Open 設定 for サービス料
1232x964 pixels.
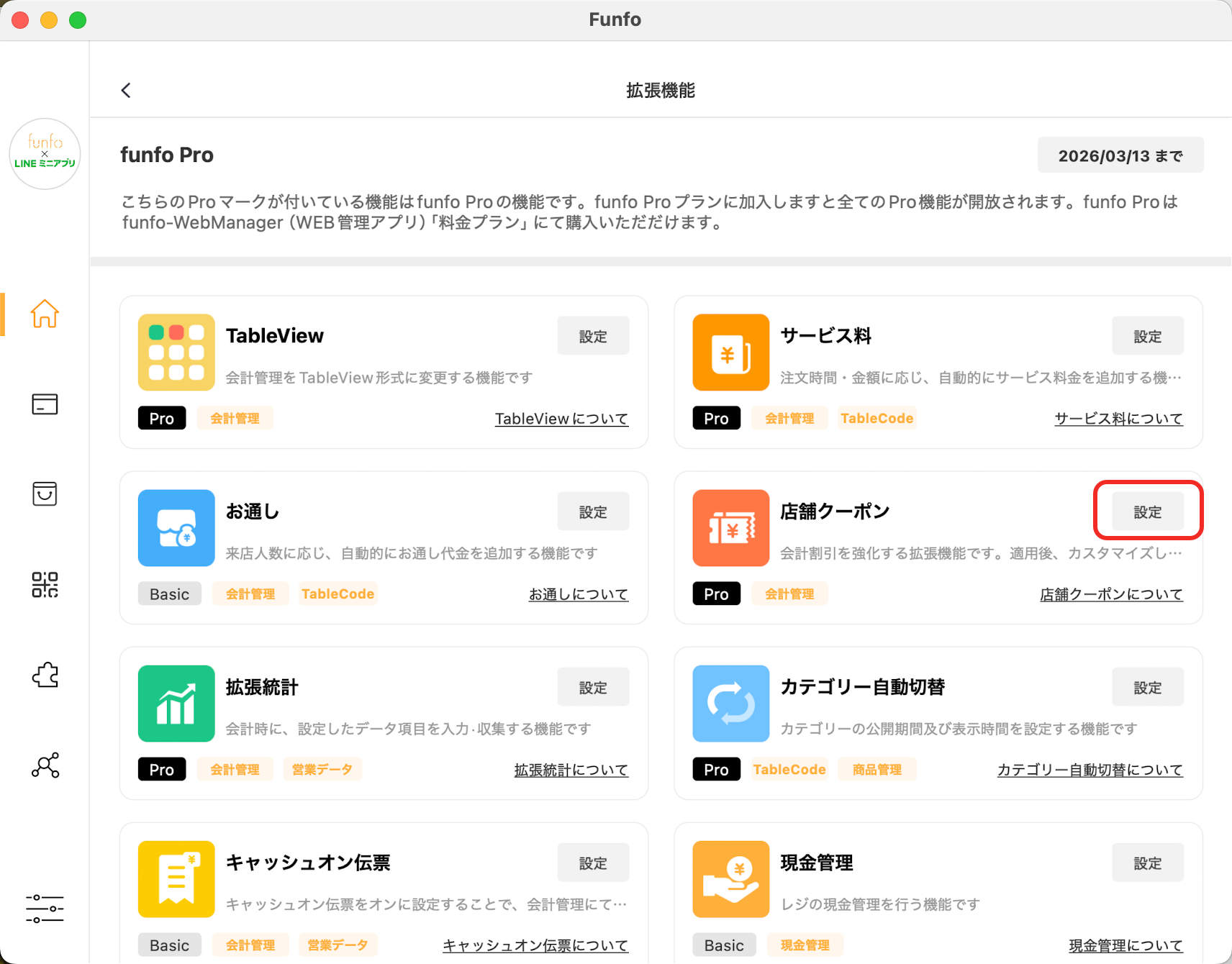(x=1148, y=336)
